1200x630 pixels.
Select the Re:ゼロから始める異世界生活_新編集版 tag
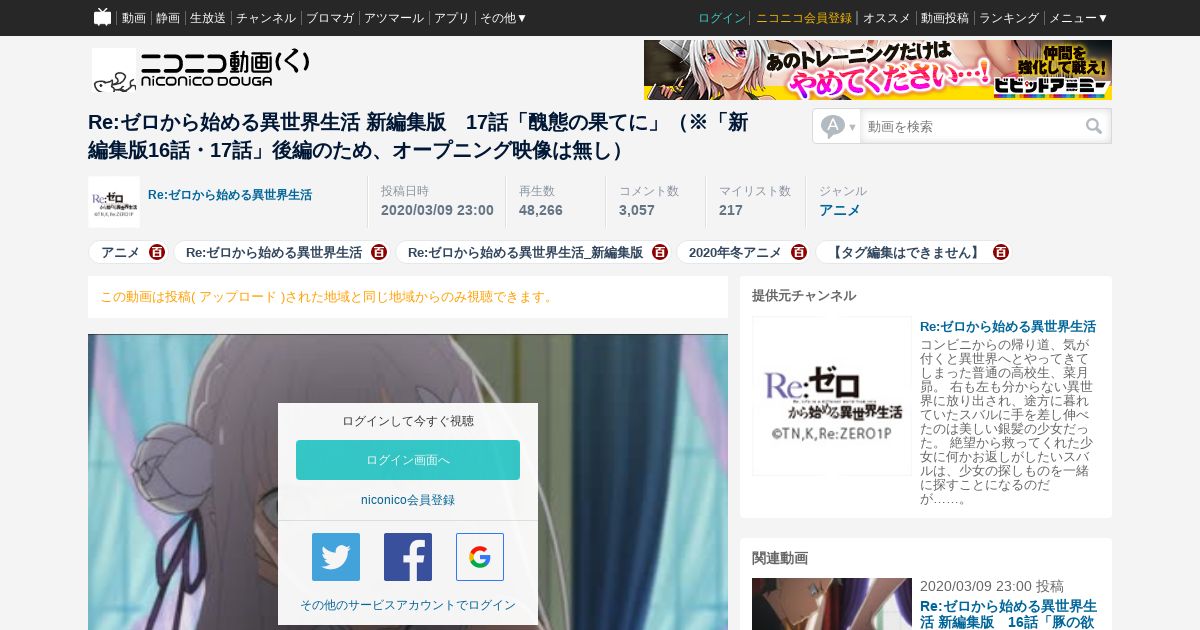pyautogui.click(x=525, y=252)
